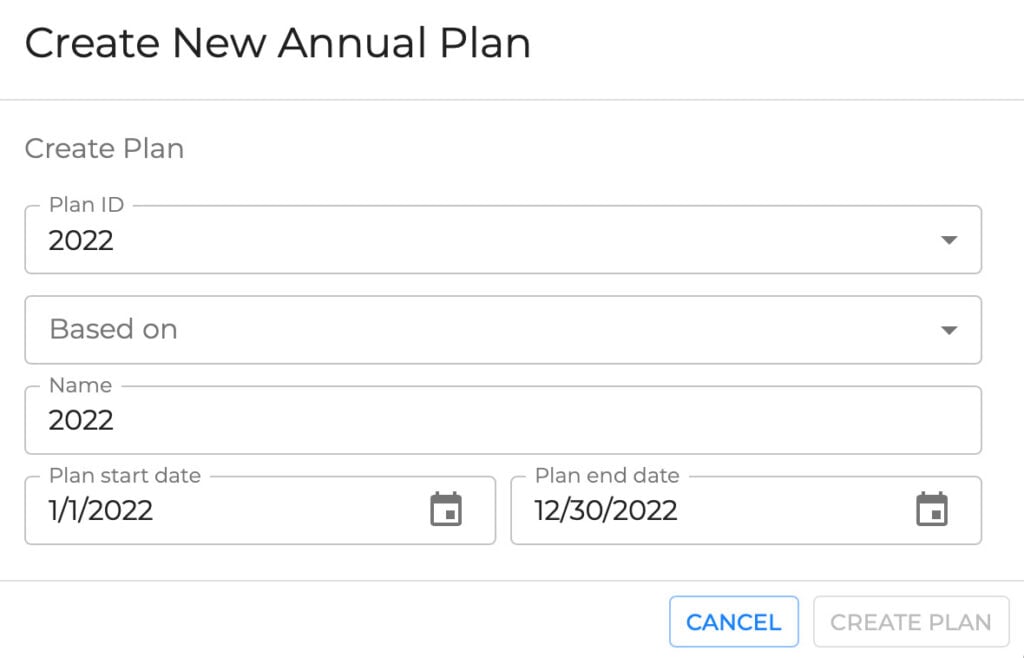This screenshot has width=1024, height=658.
Task: Click the Name field label
Action: coord(80,386)
